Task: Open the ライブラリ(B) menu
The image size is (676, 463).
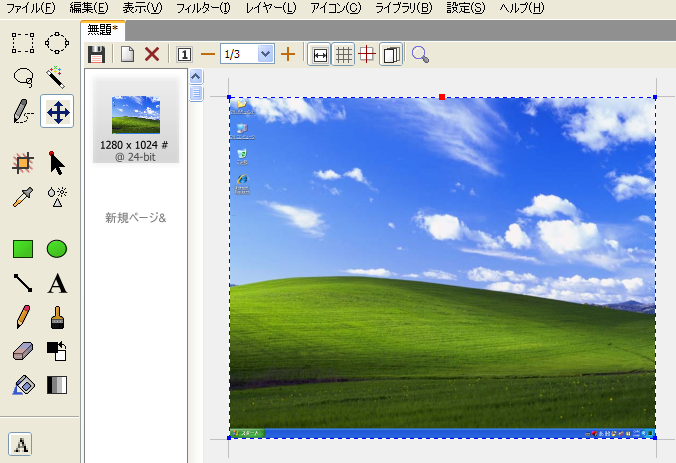Action: pyautogui.click(x=404, y=8)
